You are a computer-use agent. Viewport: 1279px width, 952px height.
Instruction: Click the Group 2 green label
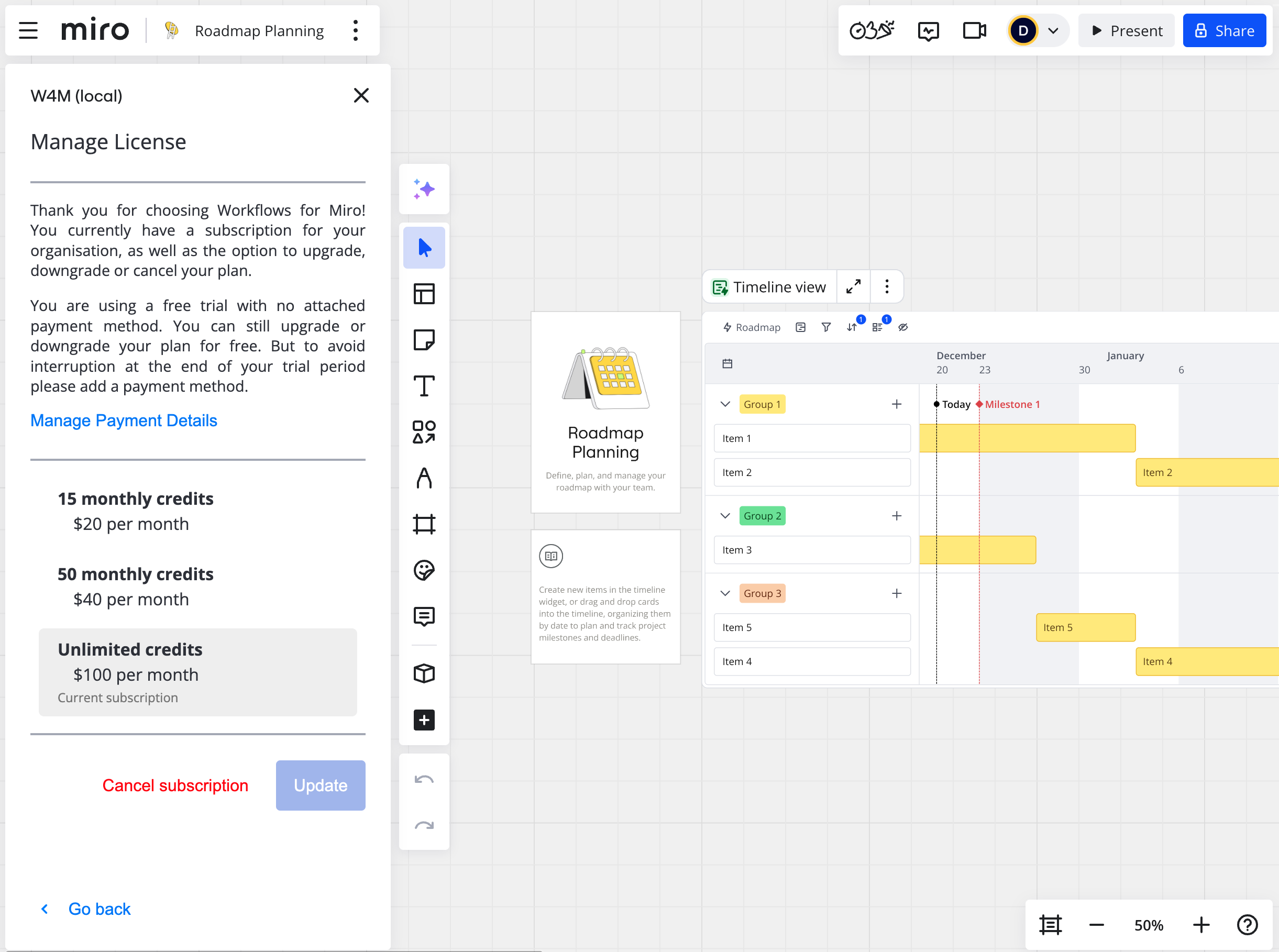(x=762, y=516)
